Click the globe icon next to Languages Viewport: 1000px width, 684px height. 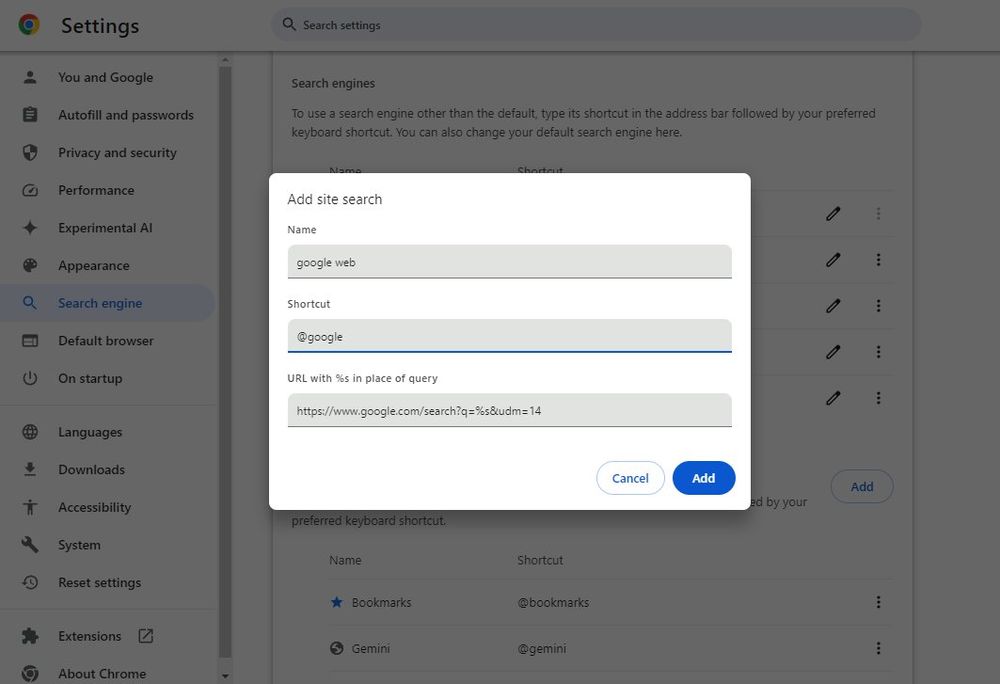[30, 432]
